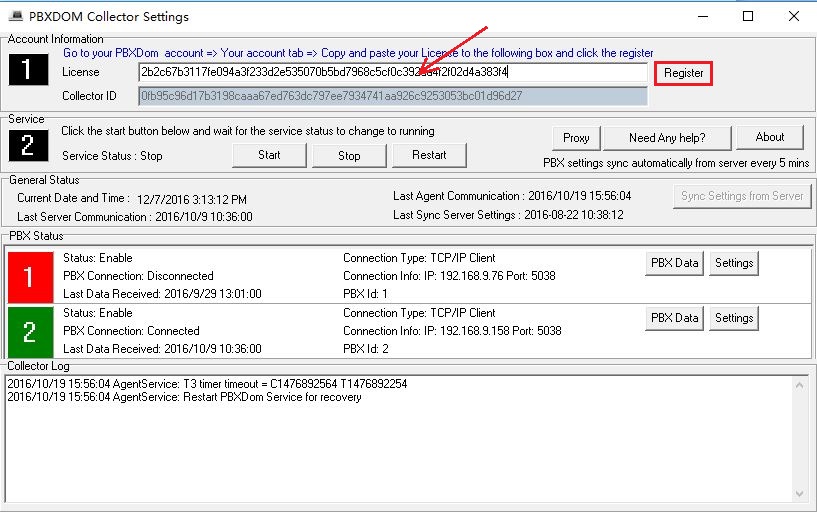The height and width of the screenshot is (512, 817).
Task: Click the Register button
Action: click(683, 73)
